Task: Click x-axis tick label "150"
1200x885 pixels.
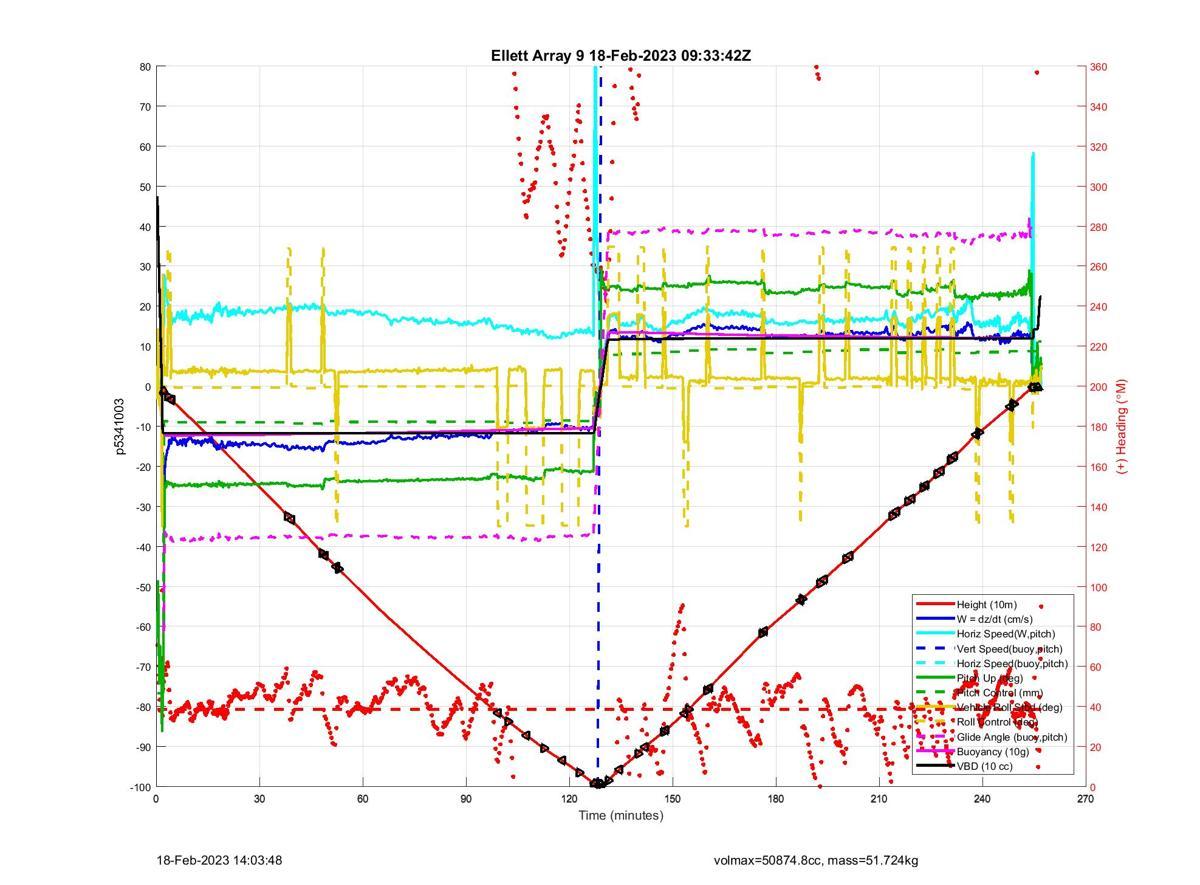Action: 672,798
